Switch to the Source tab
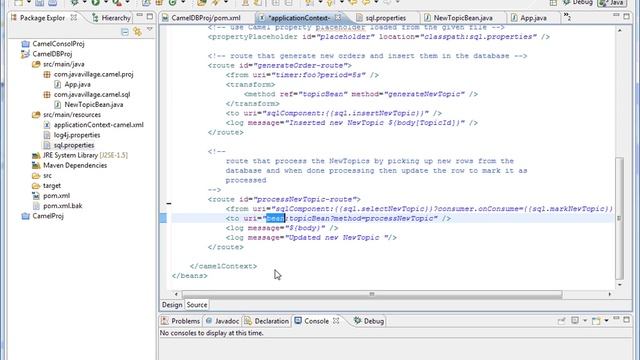The width and height of the screenshot is (640, 360). tap(197, 305)
